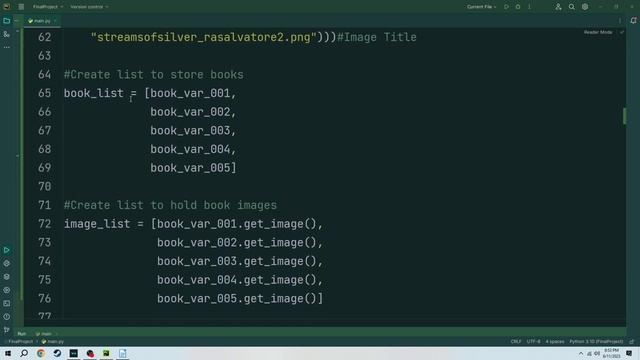Click the "#Create list to store books" comment
The image size is (640, 360).
point(153,75)
